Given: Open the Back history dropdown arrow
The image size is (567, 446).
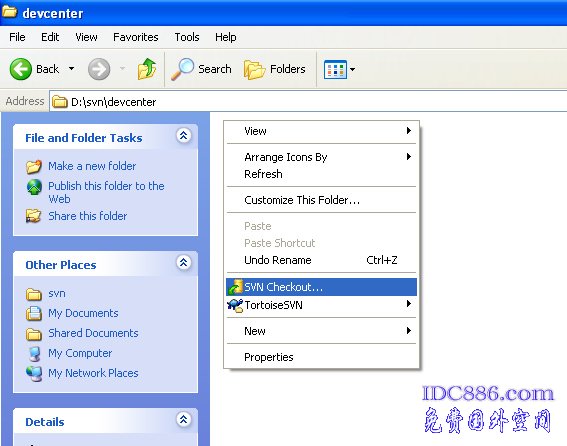Looking at the screenshot, I should click(72, 68).
